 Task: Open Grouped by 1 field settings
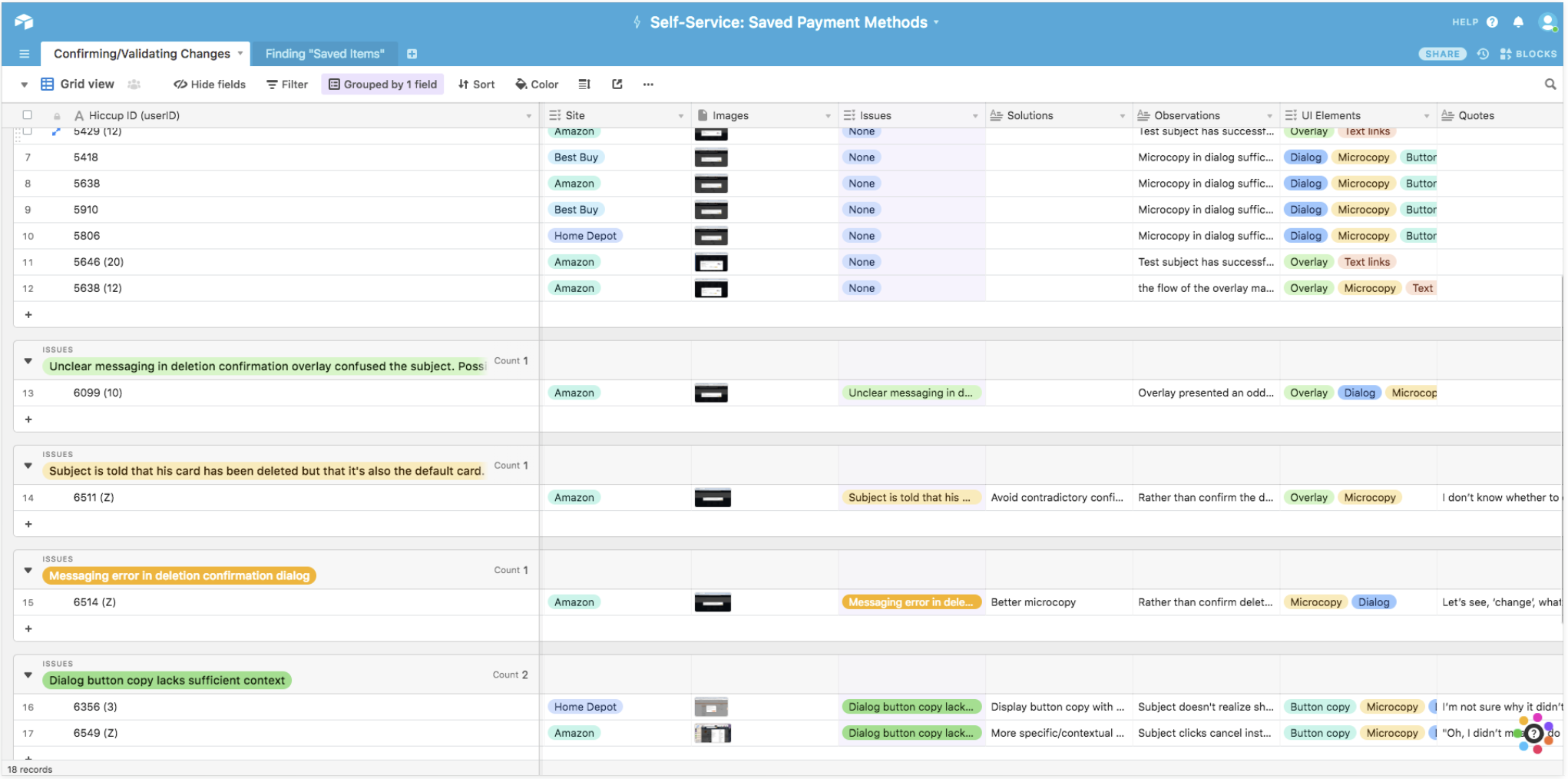point(382,85)
